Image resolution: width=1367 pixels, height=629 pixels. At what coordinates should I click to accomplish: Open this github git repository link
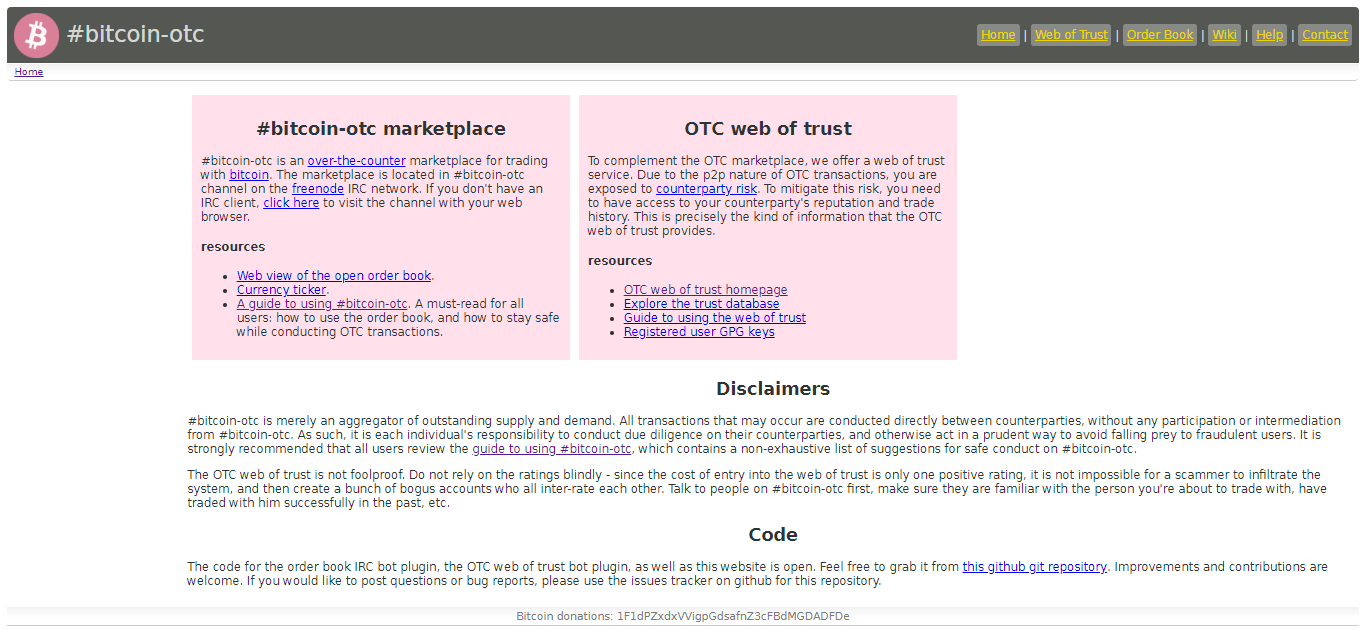click(1034, 567)
